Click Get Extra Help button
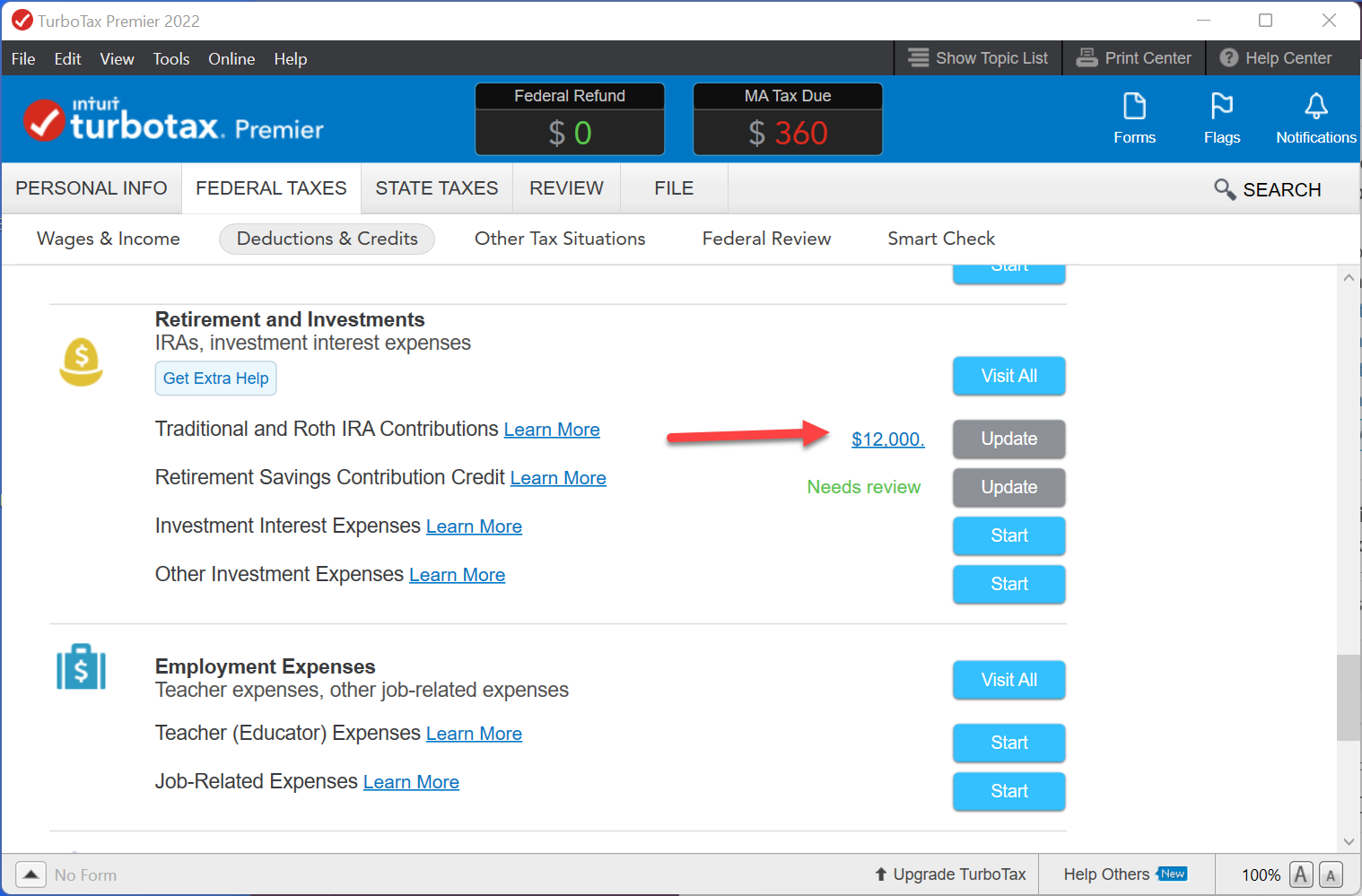Image resolution: width=1362 pixels, height=896 pixels. click(216, 378)
